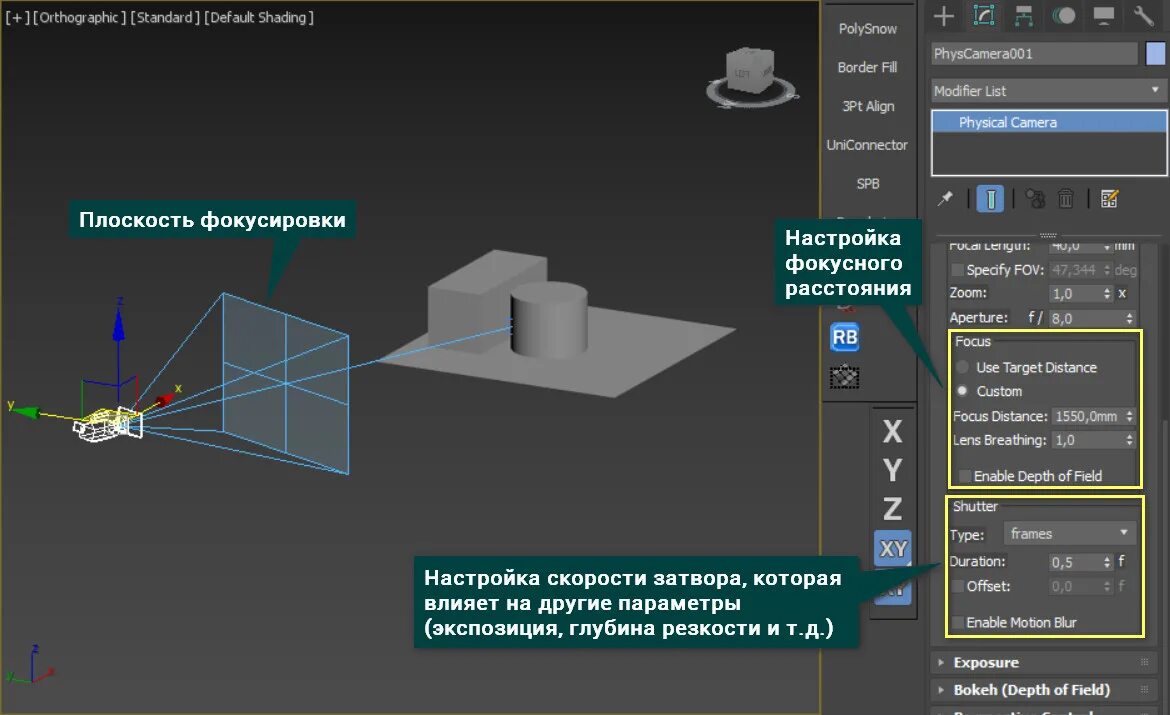
Task: Click the checkered icon below RB
Action: point(845,377)
